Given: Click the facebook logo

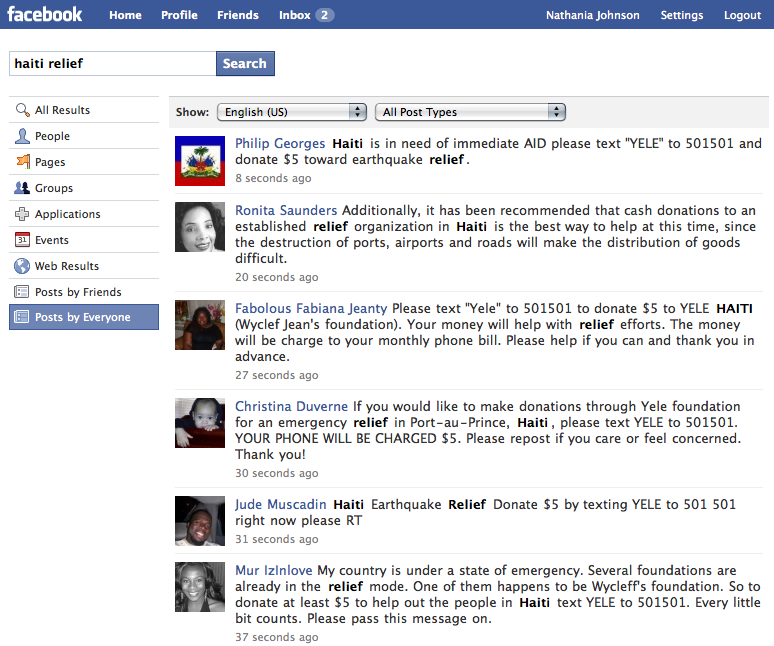Looking at the screenshot, I should [x=44, y=14].
